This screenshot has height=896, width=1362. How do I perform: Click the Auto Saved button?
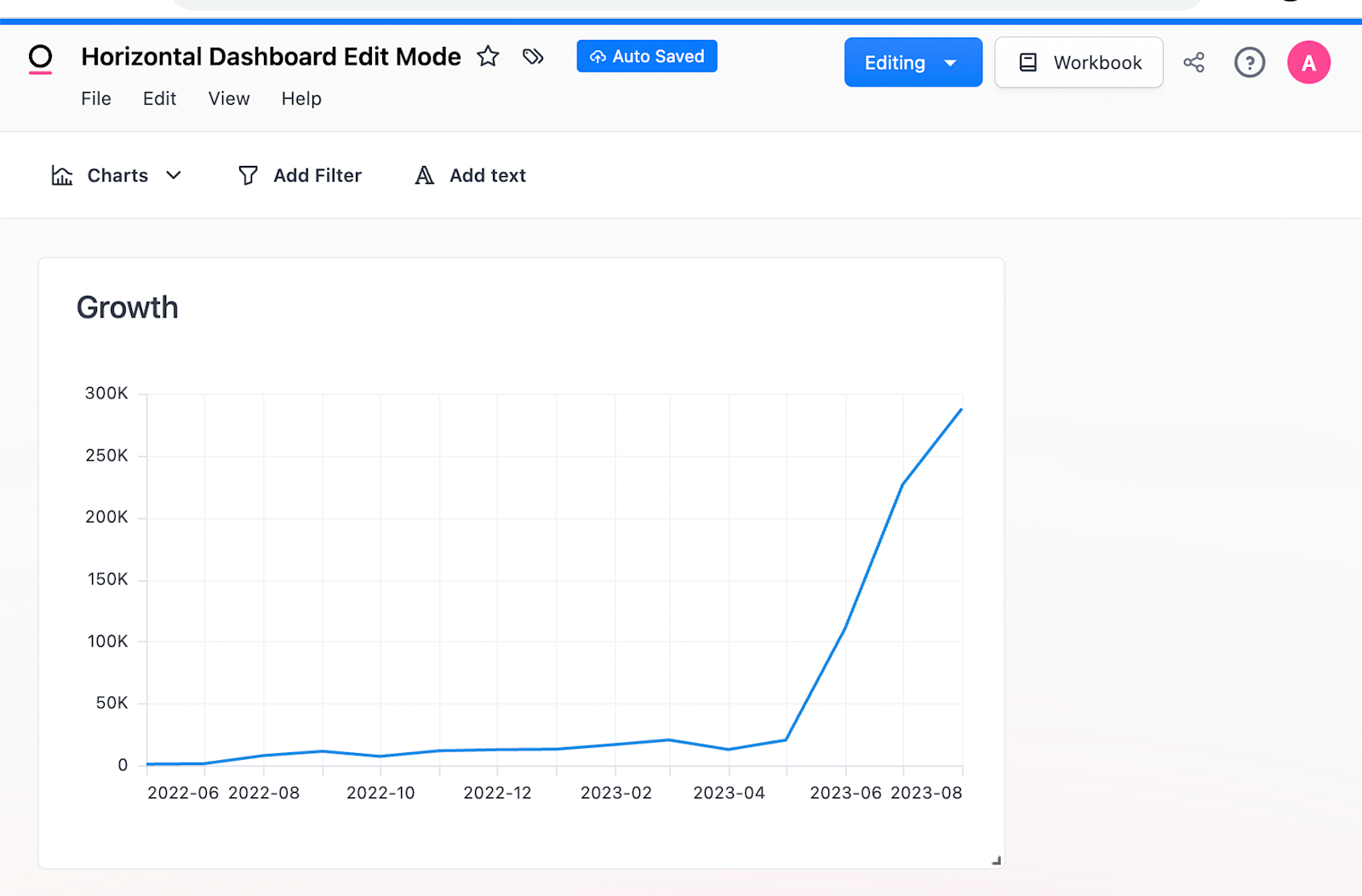tap(646, 56)
